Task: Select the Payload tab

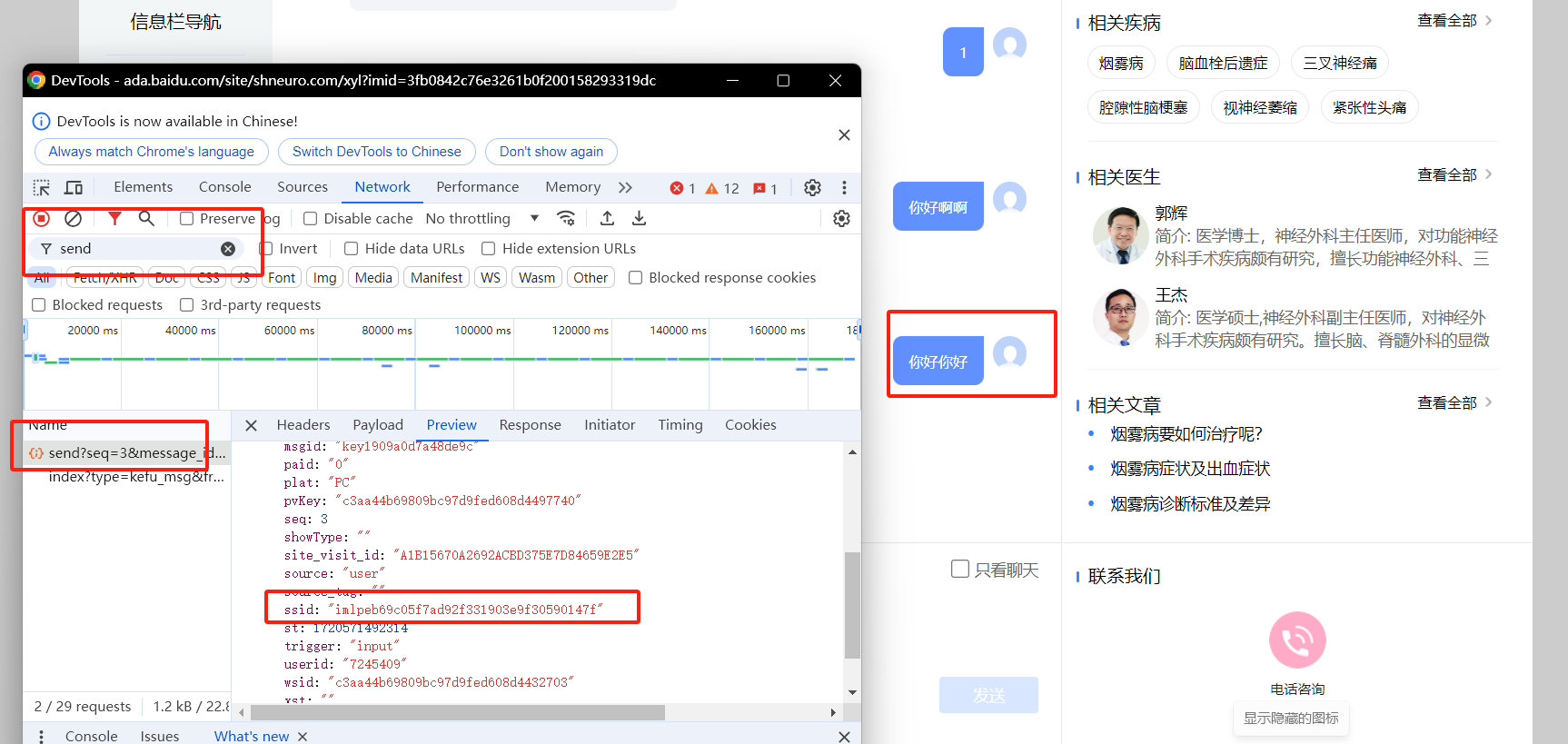Action: point(378,425)
